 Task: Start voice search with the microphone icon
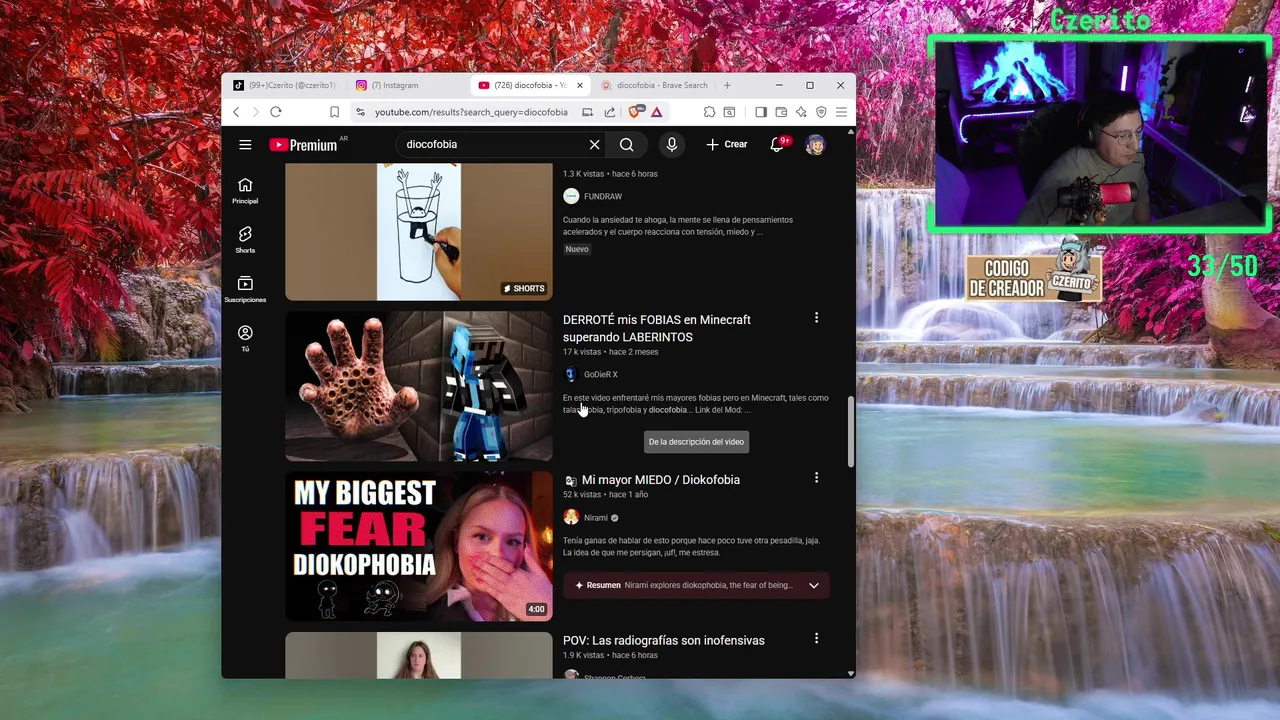click(x=672, y=145)
